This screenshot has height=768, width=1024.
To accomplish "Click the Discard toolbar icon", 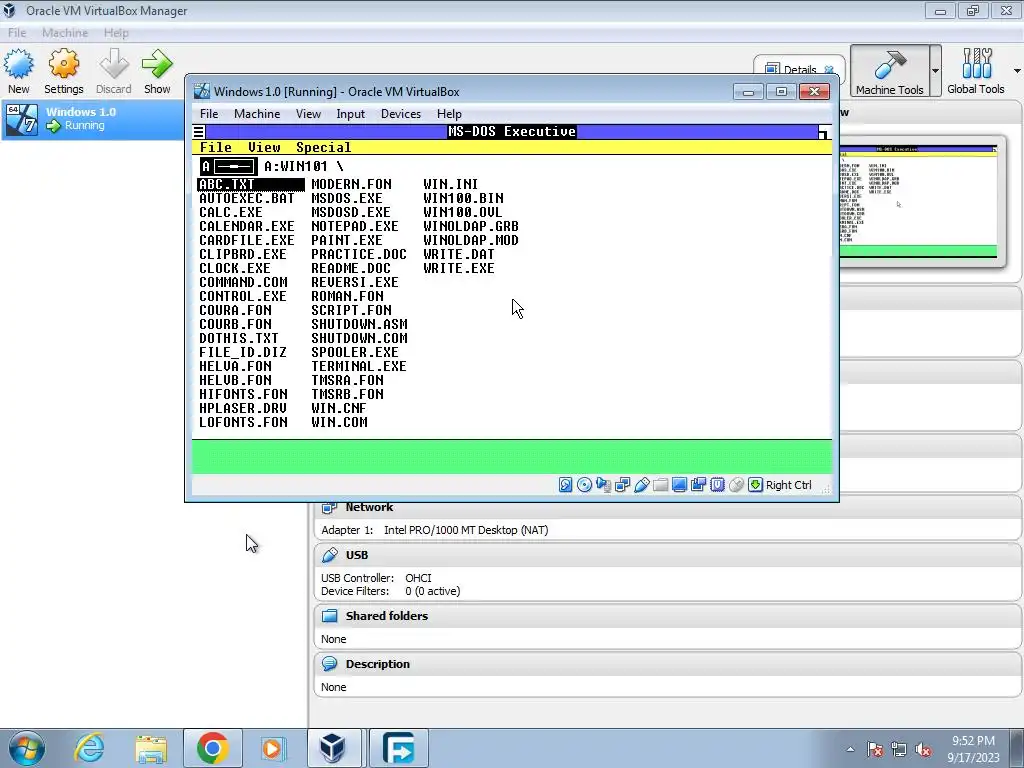I will pyautogui.click(x=114, y=64).
